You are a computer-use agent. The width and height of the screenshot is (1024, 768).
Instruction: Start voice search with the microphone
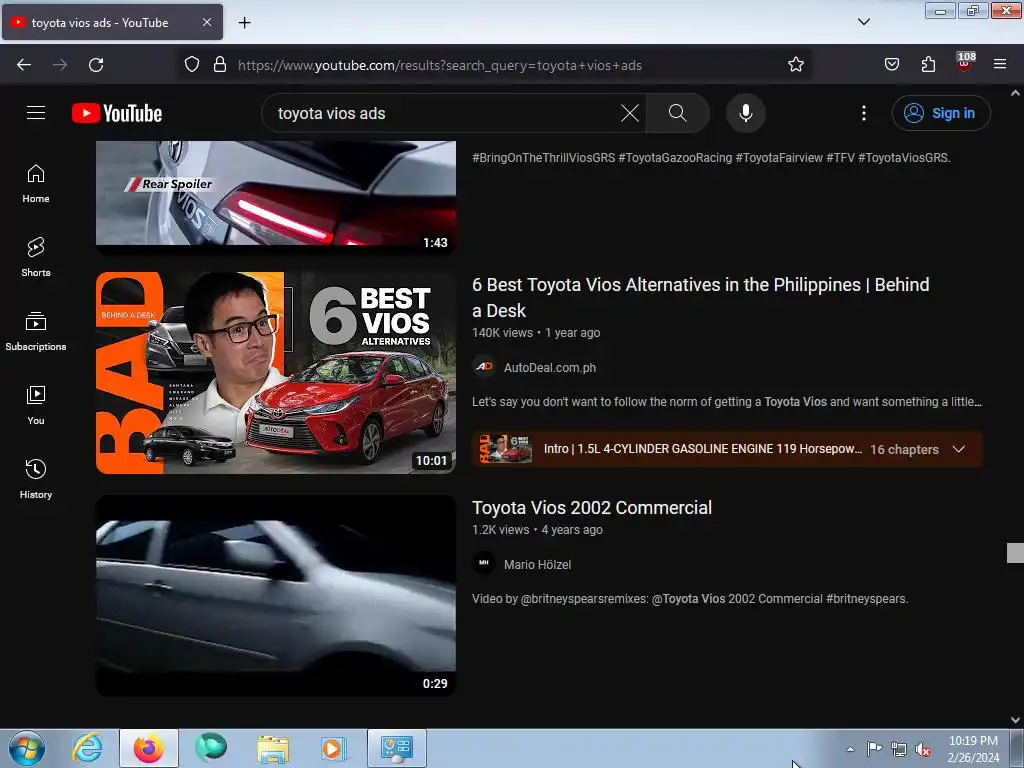(x=745, y=113)
